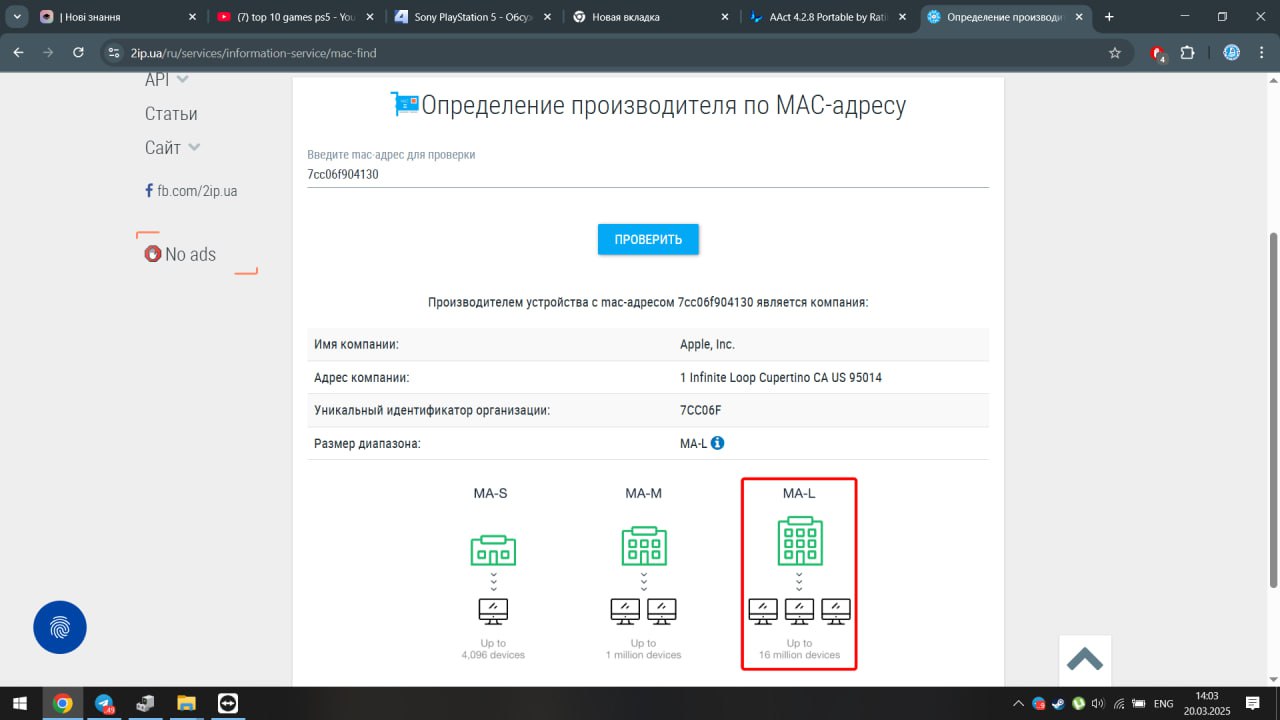Image resolution: width=1280 pixels, height=720 pixels.
Task: Open the fb.com/2ip.ua Facebook link
Action: pyautogui.click(x=191, y=190)
